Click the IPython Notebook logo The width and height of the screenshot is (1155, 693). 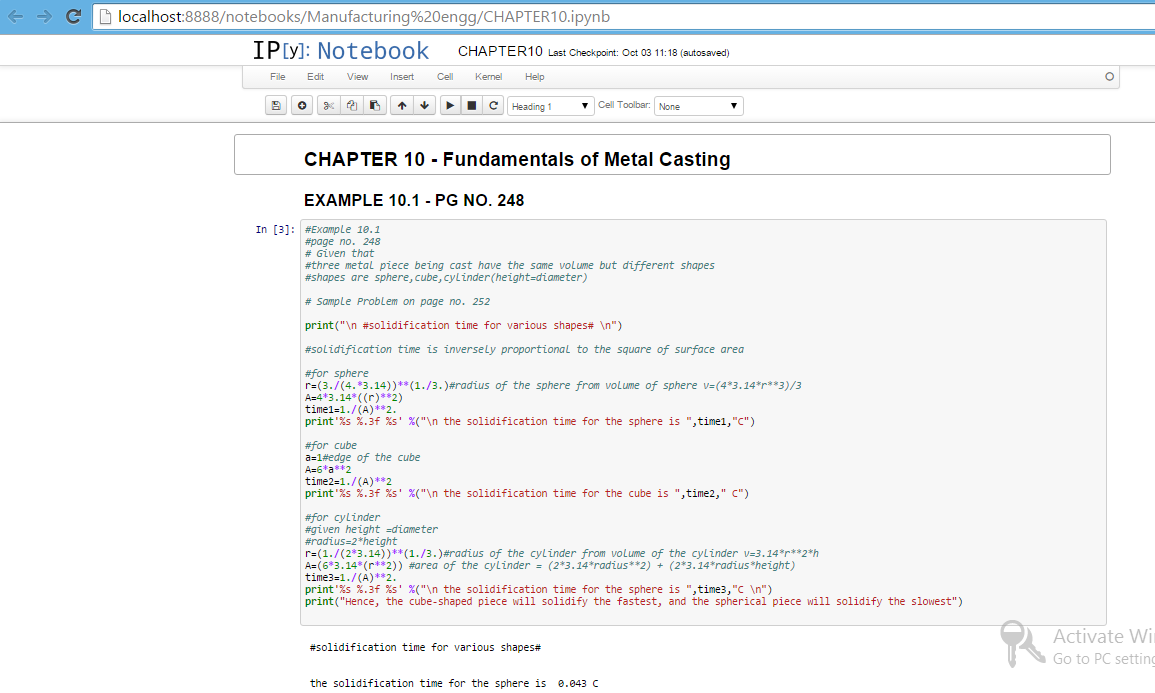(x=340, y=51)
